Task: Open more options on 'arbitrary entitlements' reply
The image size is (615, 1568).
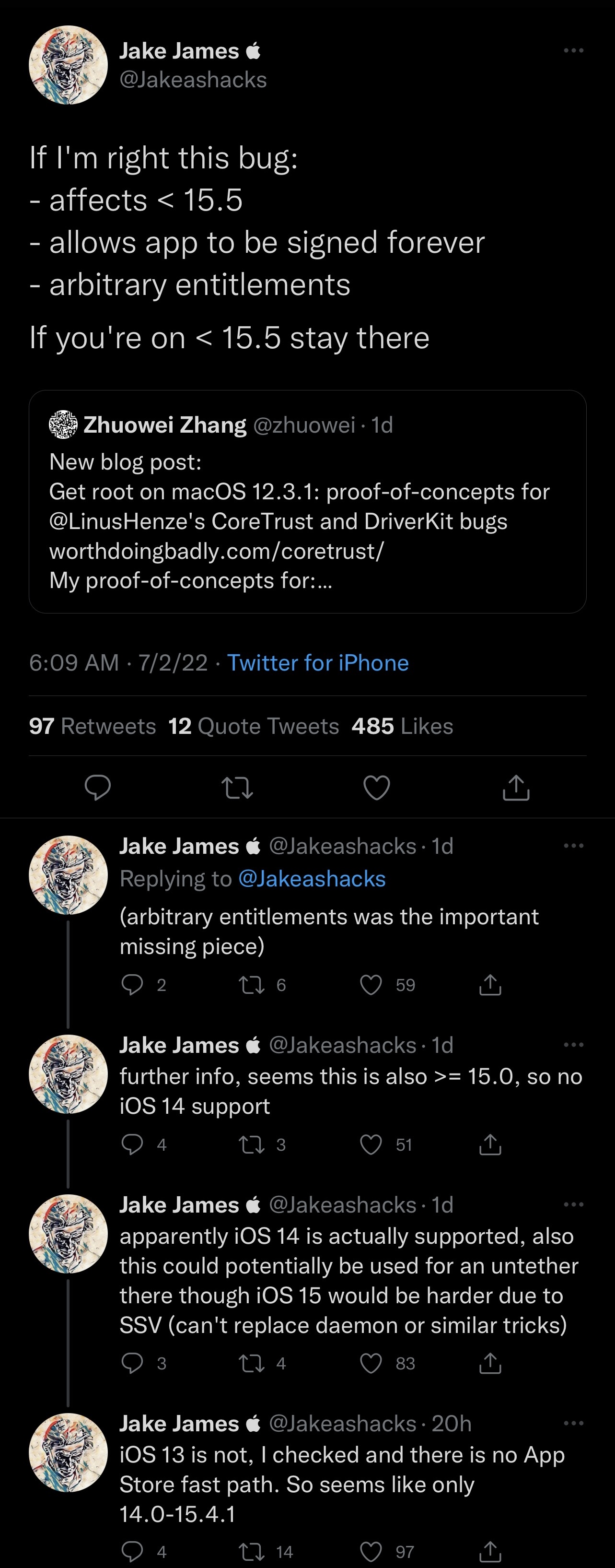Action: (573, 846)
